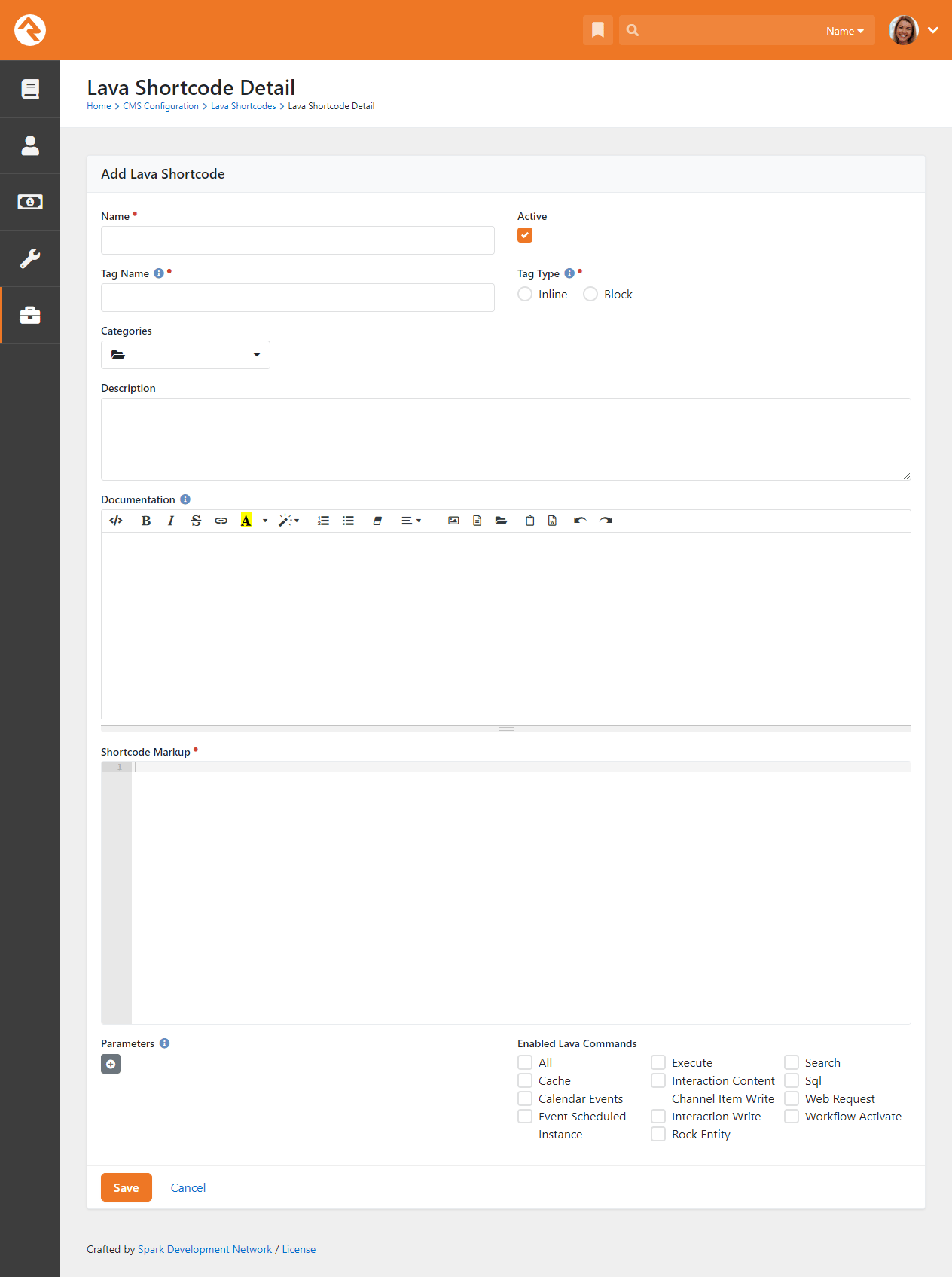
Task: Open paragraph alignment dropdown in toolbar
Action: tap(410, 521)
